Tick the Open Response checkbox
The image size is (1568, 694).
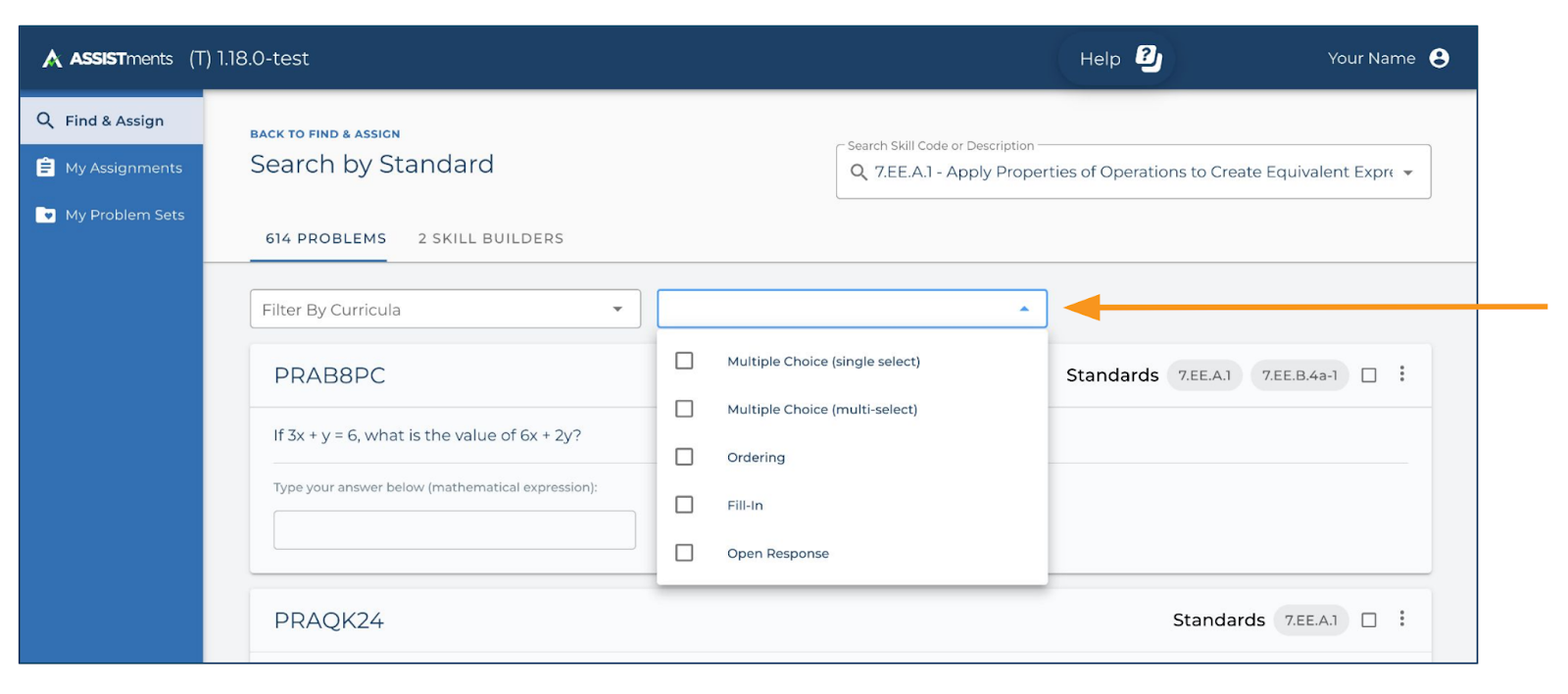click(684, 553)
